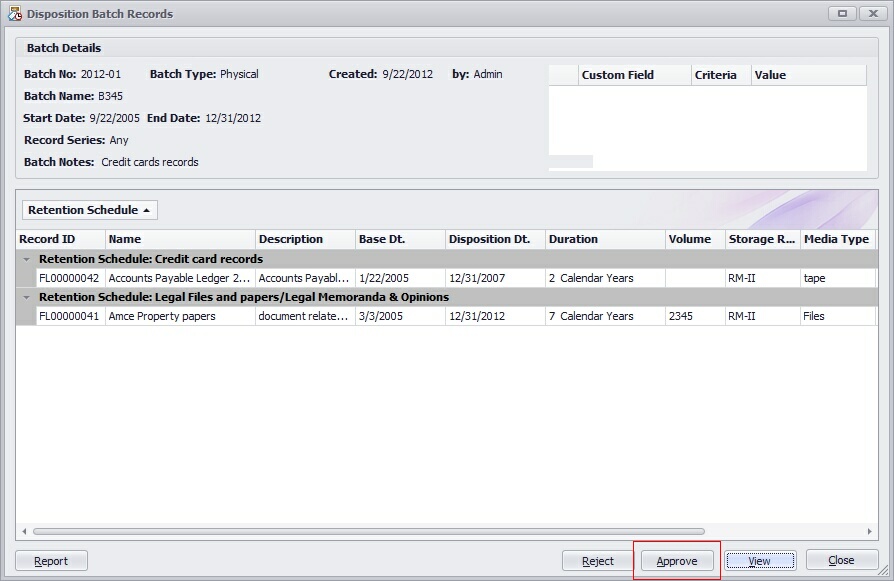
Task: Collapse the Legal Files and papers group
Action: [26, 297]
